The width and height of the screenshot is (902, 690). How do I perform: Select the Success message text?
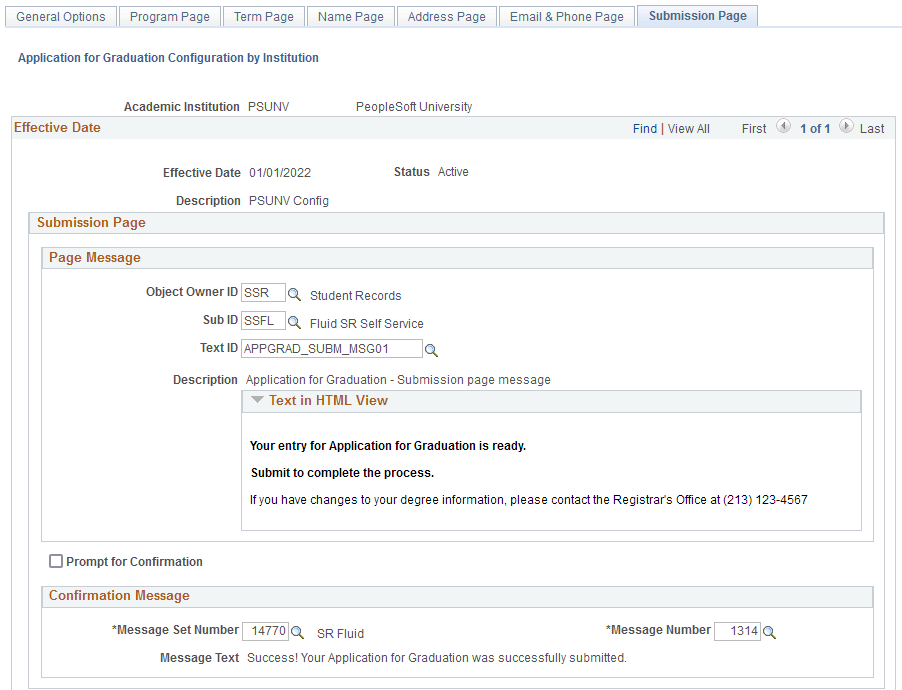(x=437, y=658)
